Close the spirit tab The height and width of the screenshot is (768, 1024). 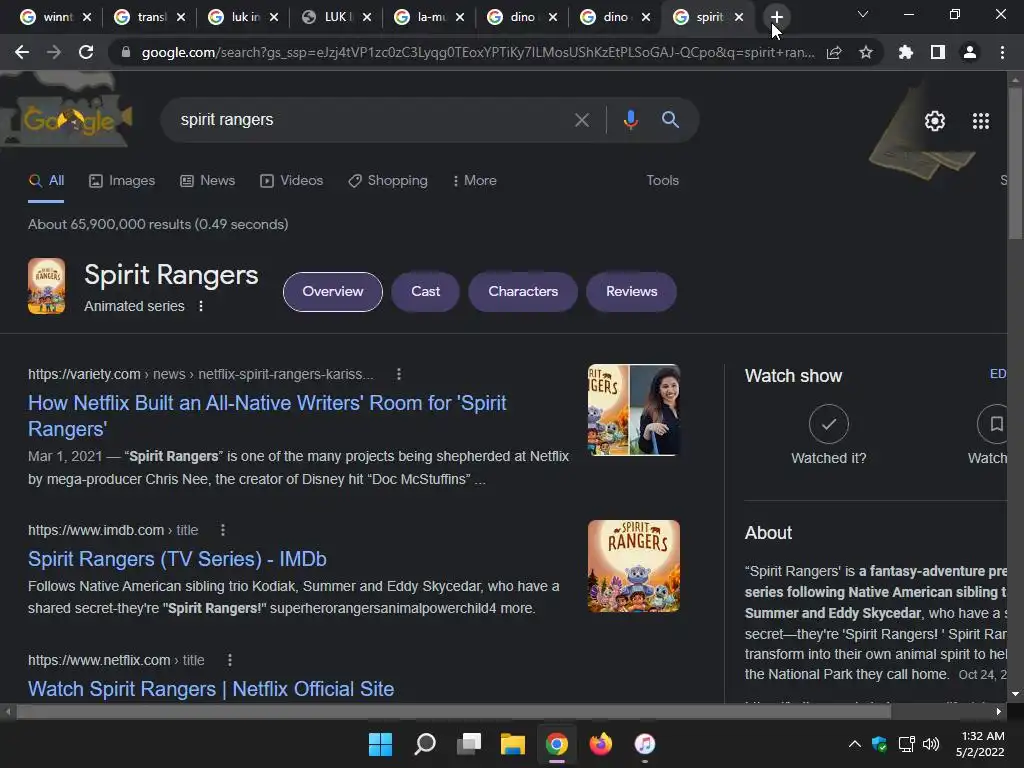pos(739,17)
